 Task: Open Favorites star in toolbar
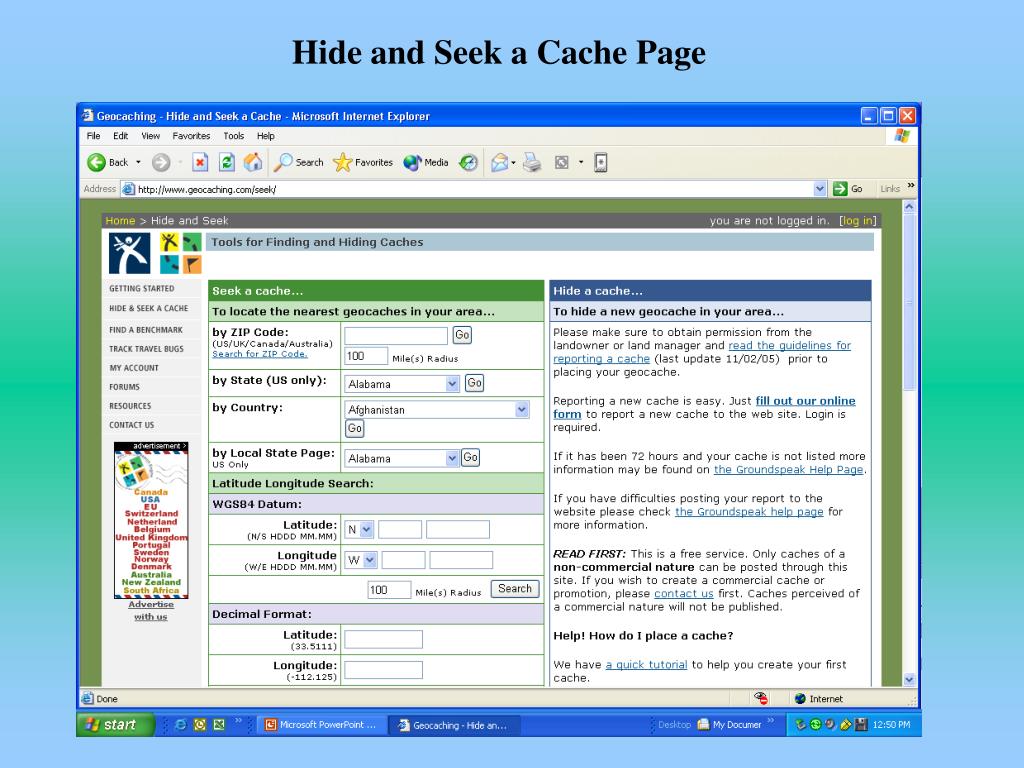coord(342,162)
